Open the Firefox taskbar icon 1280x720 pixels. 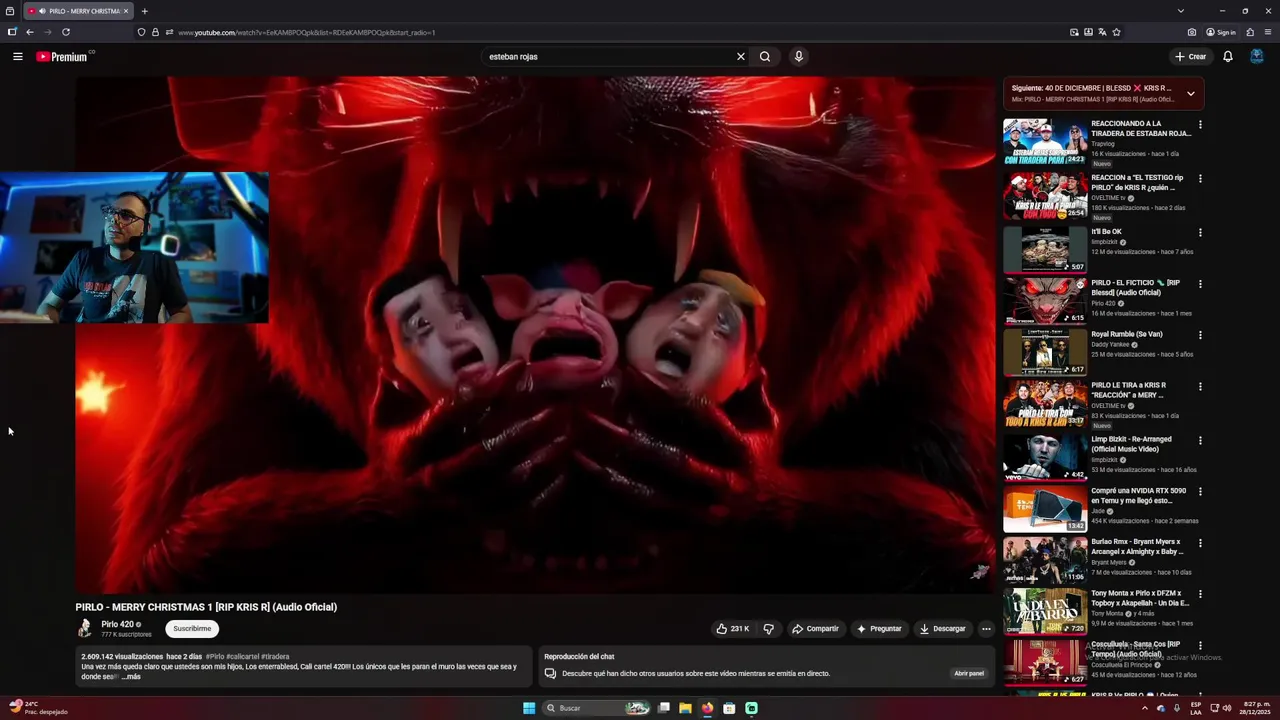(707, 708)
